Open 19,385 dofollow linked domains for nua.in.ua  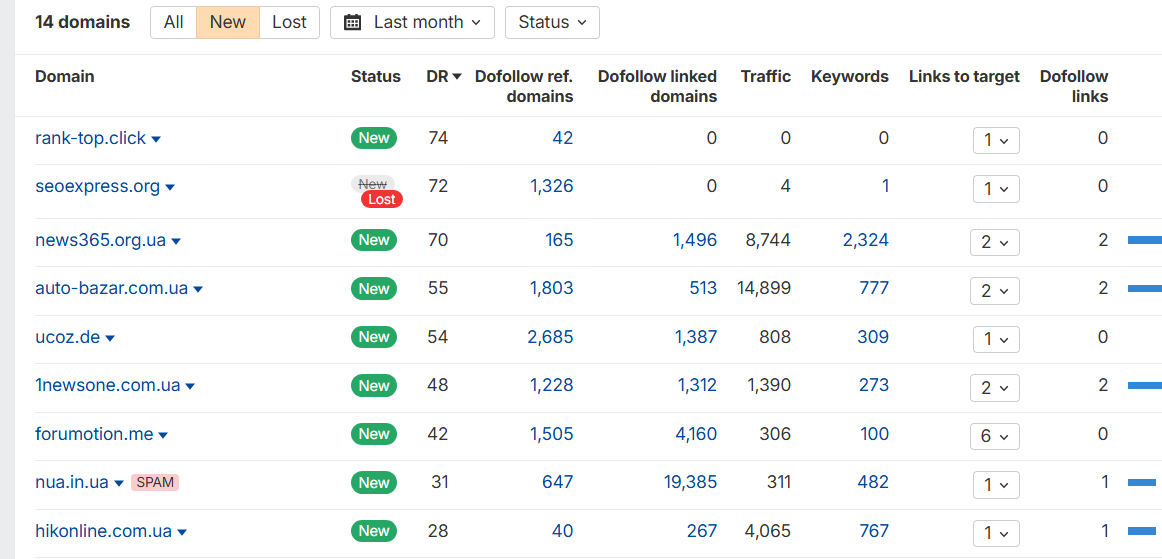[690, 483]
